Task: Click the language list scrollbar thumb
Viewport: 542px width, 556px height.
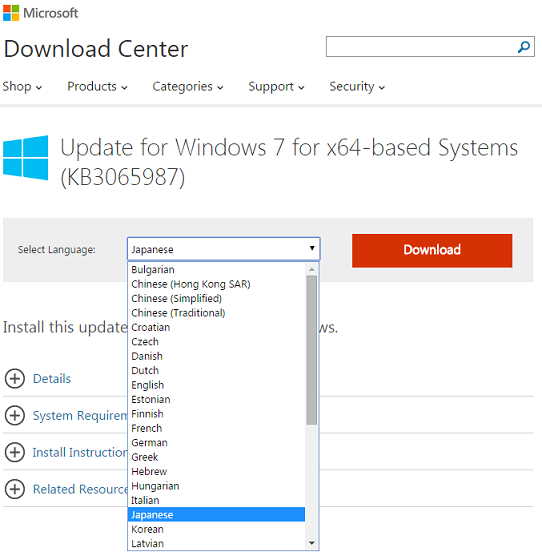Action: tap(312, 350)
